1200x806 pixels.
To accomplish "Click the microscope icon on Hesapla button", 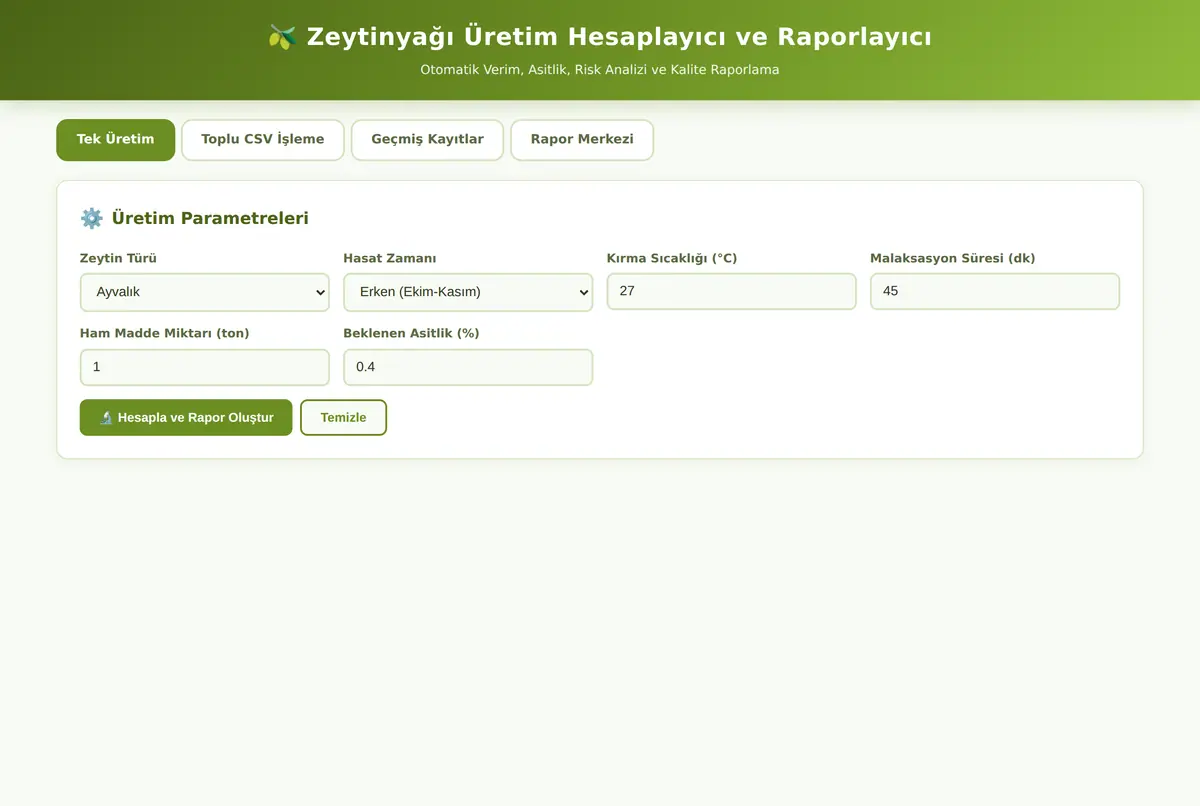I will tap(106, 418).
